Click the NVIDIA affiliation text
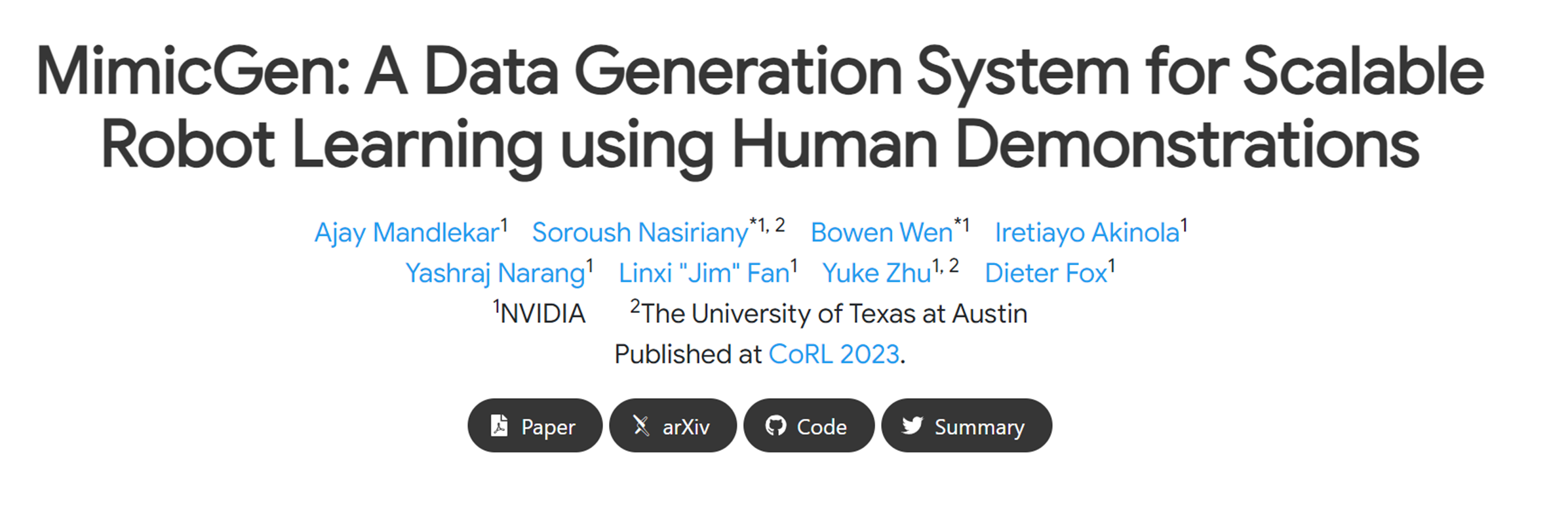 click(x=543, y=314)
